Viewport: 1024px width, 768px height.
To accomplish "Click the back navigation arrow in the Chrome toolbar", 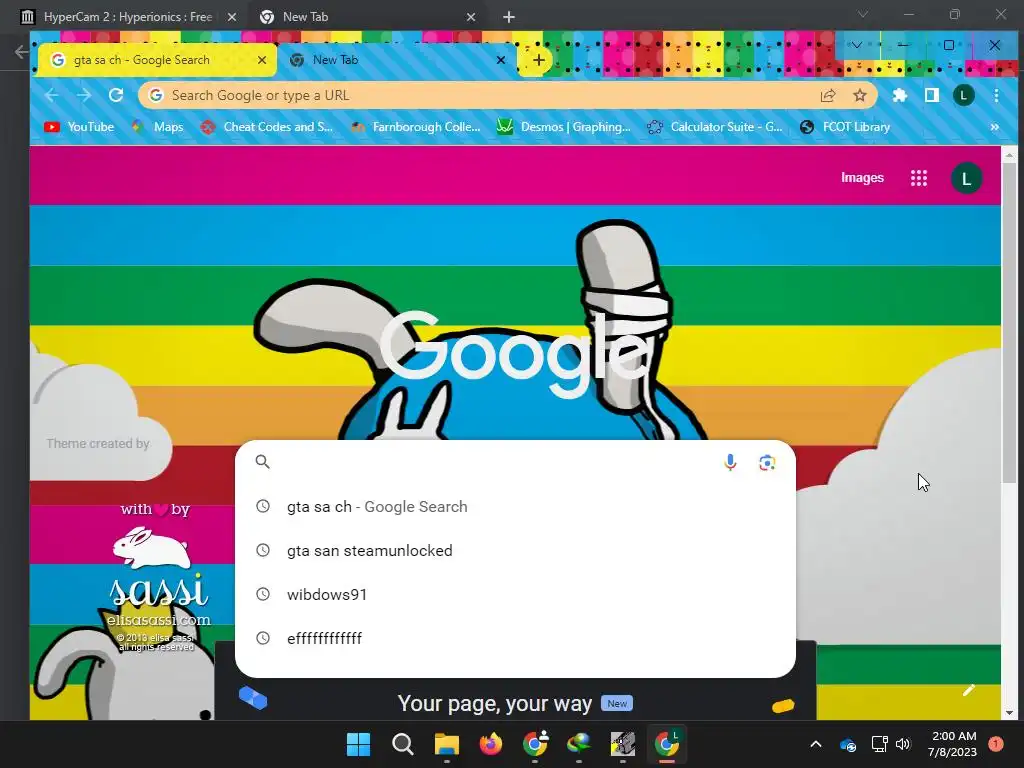I will click(52, 95).
